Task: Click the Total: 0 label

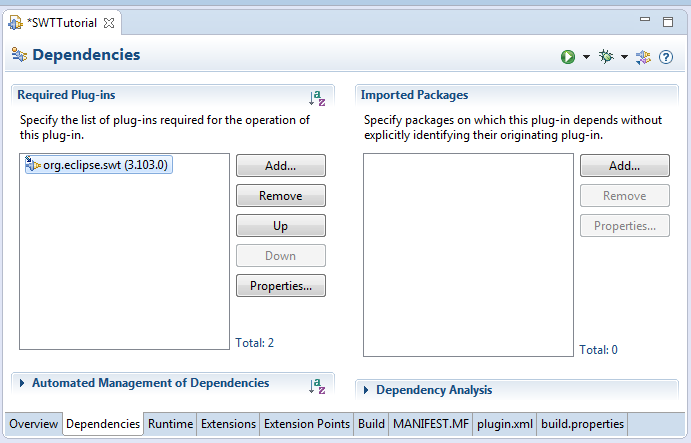Action: point(598,350)
